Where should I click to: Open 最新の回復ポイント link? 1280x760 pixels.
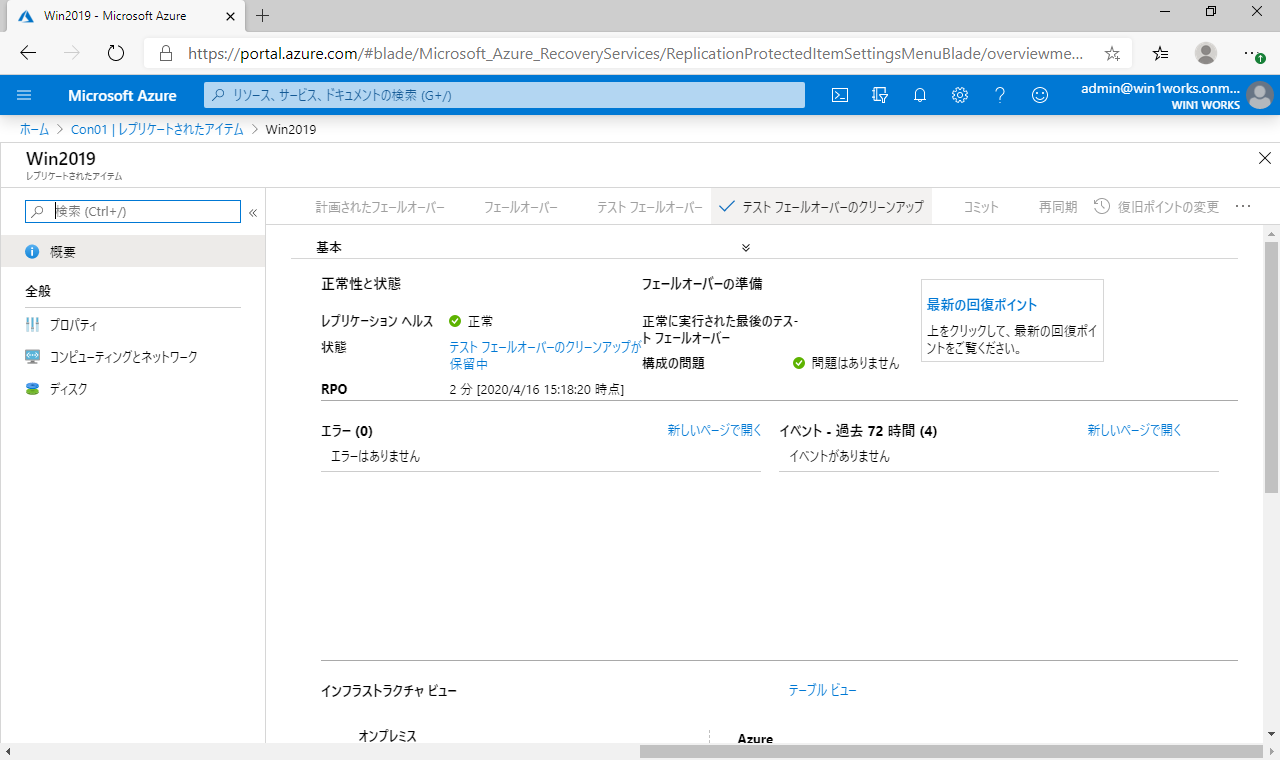[982, 305]
